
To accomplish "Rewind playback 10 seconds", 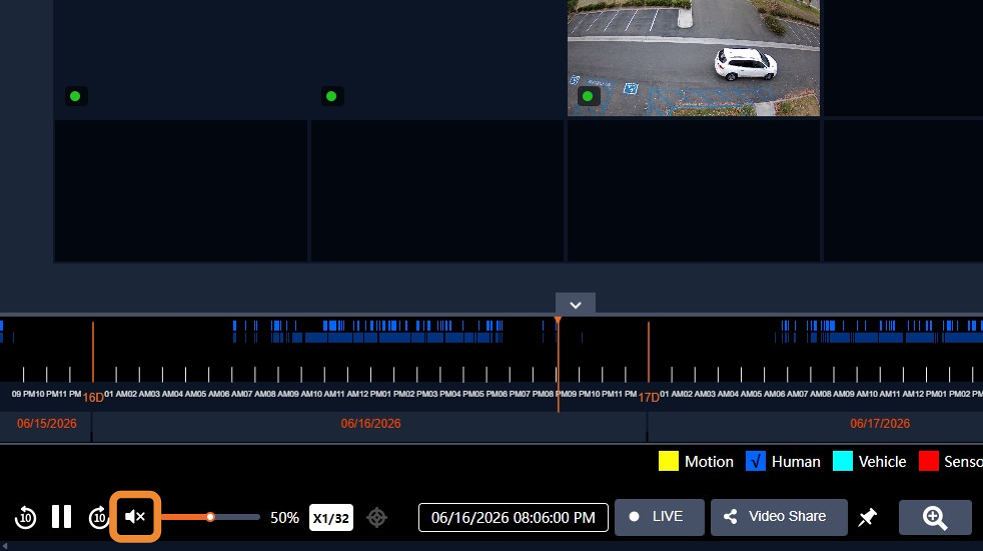I will (26, 517).
